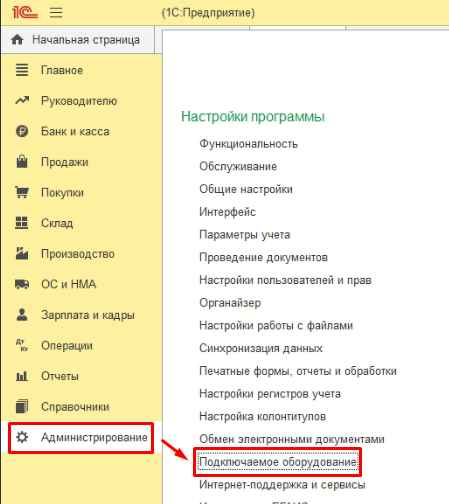Viewport: 449px width, 504px height.
Task: Click the Покупки shopping cart icon
Action: 22,192
